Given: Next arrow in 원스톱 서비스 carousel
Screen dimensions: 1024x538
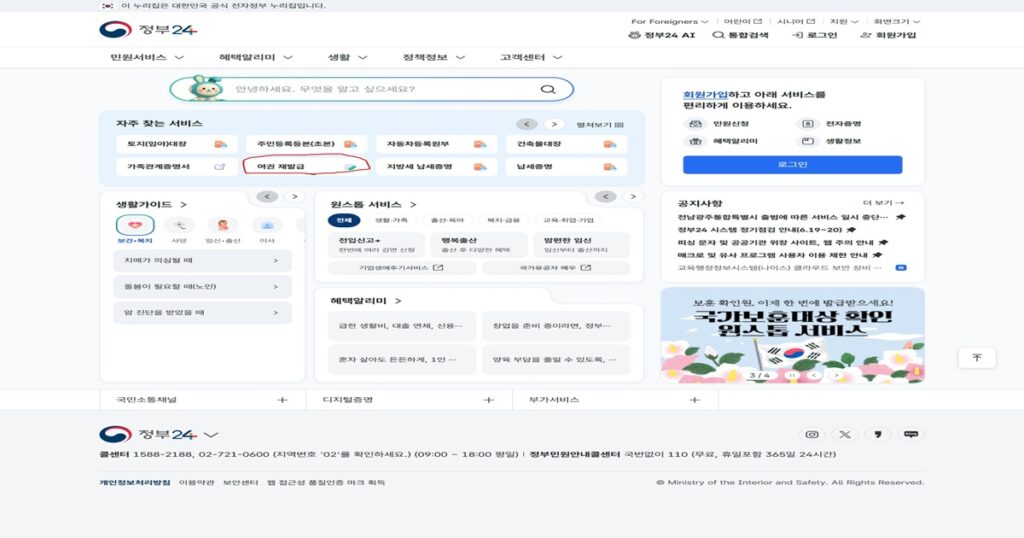Looking at the screenshot, I should pyautogui.click(x=633, y=197).
